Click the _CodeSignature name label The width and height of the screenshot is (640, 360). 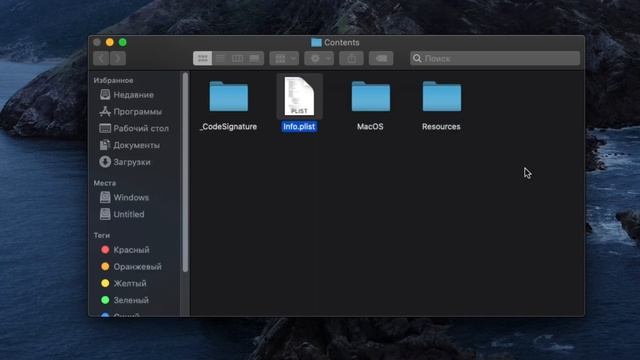[229, 127]
